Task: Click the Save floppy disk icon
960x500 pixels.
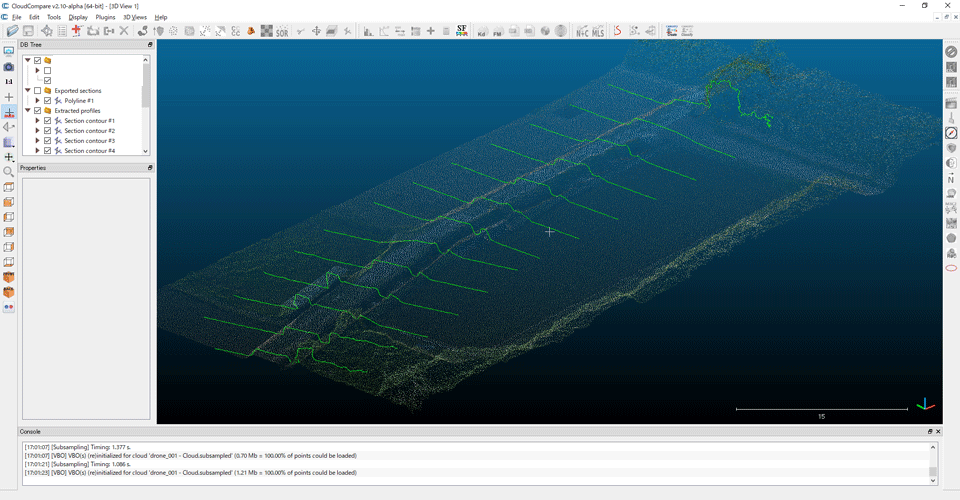Action: (x=28, y=31)
